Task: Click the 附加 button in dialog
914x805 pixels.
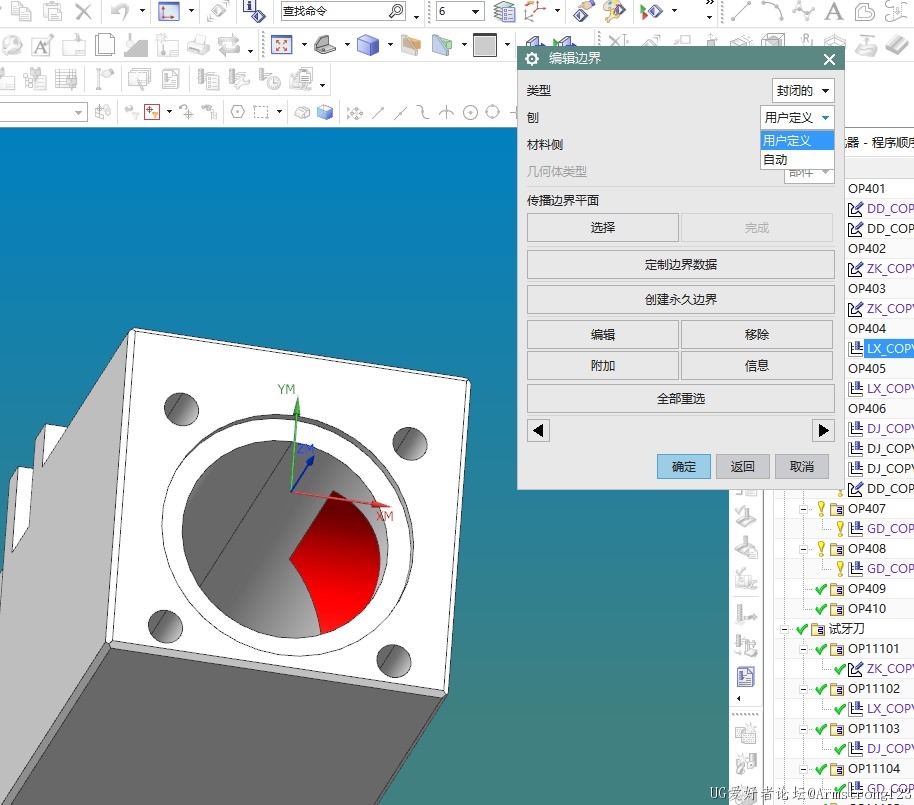Action: click(603, 365)
